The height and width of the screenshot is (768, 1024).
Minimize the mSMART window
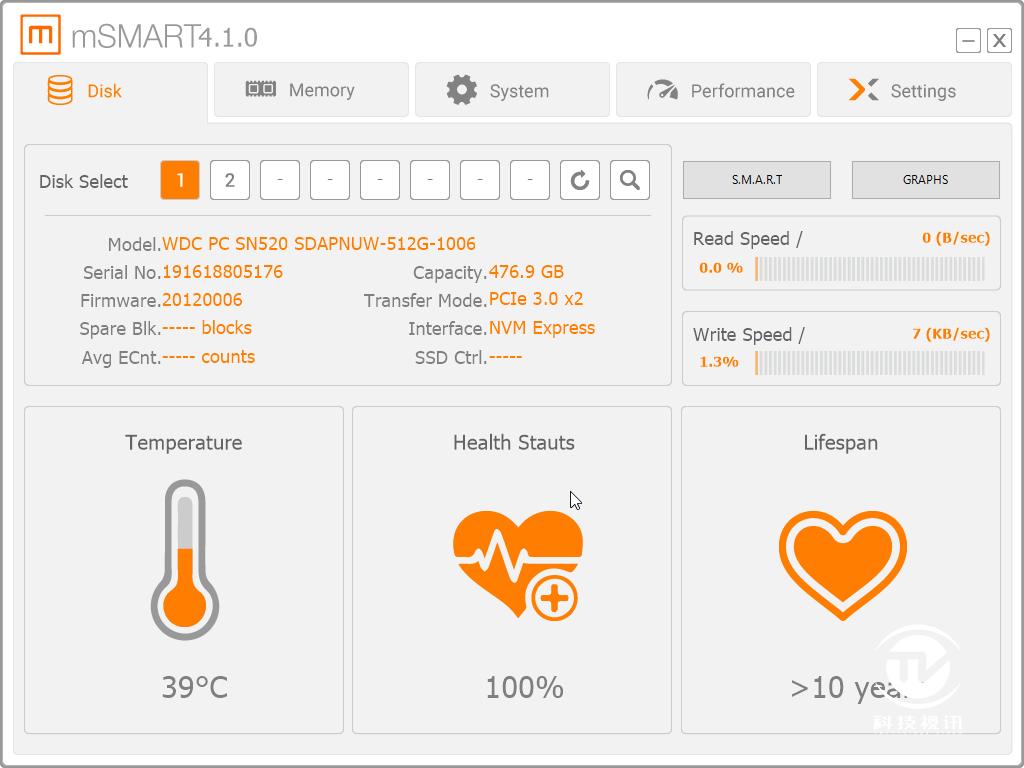tap(968, 40)
